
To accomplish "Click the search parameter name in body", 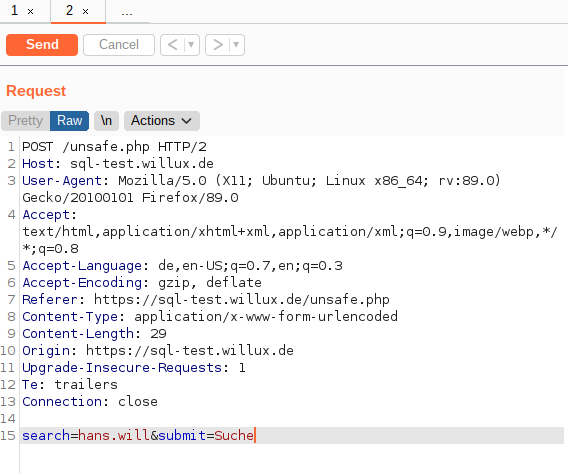I will (46, 436).
